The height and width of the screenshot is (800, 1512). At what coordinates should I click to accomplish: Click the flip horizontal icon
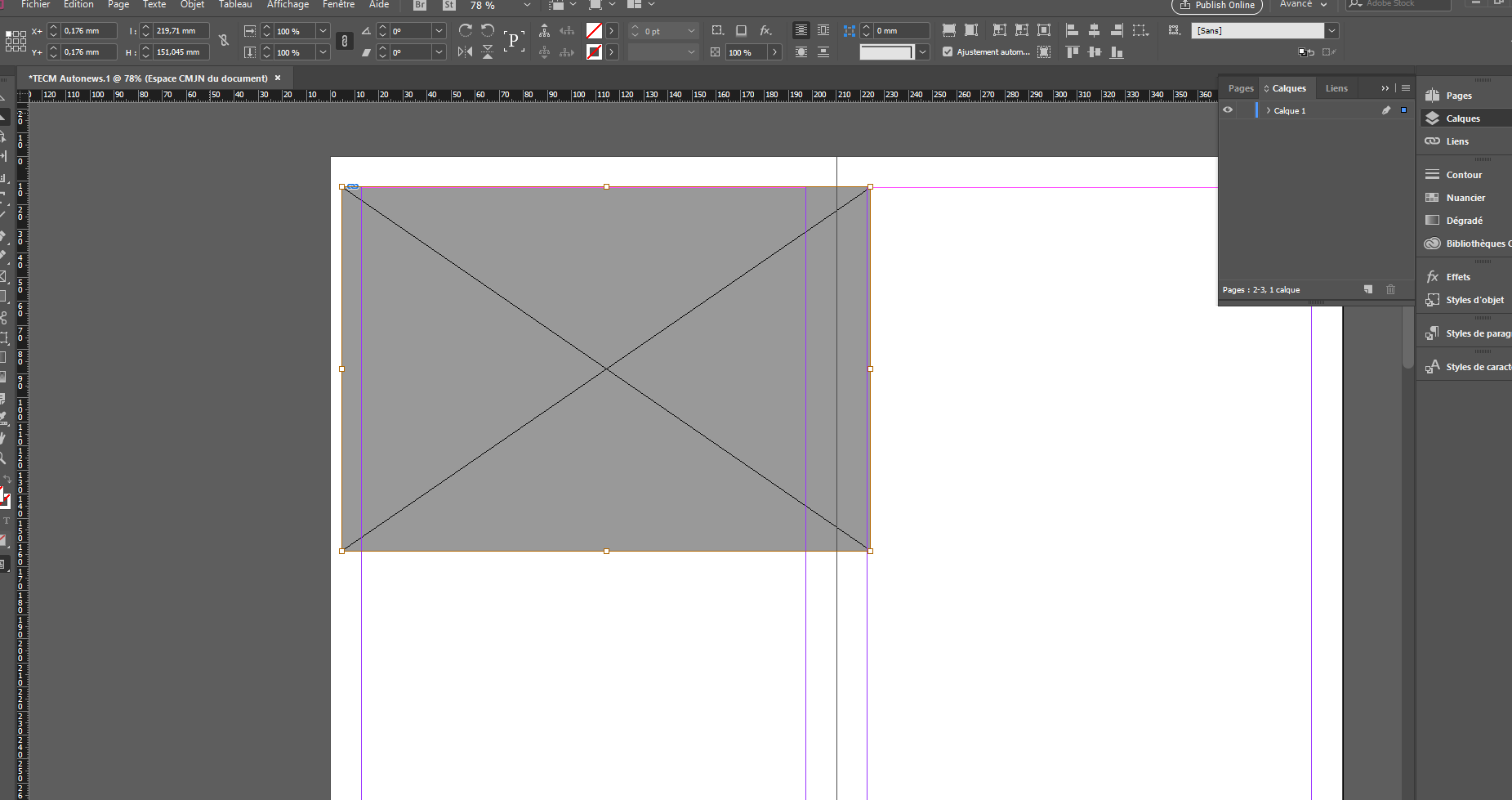465,51
